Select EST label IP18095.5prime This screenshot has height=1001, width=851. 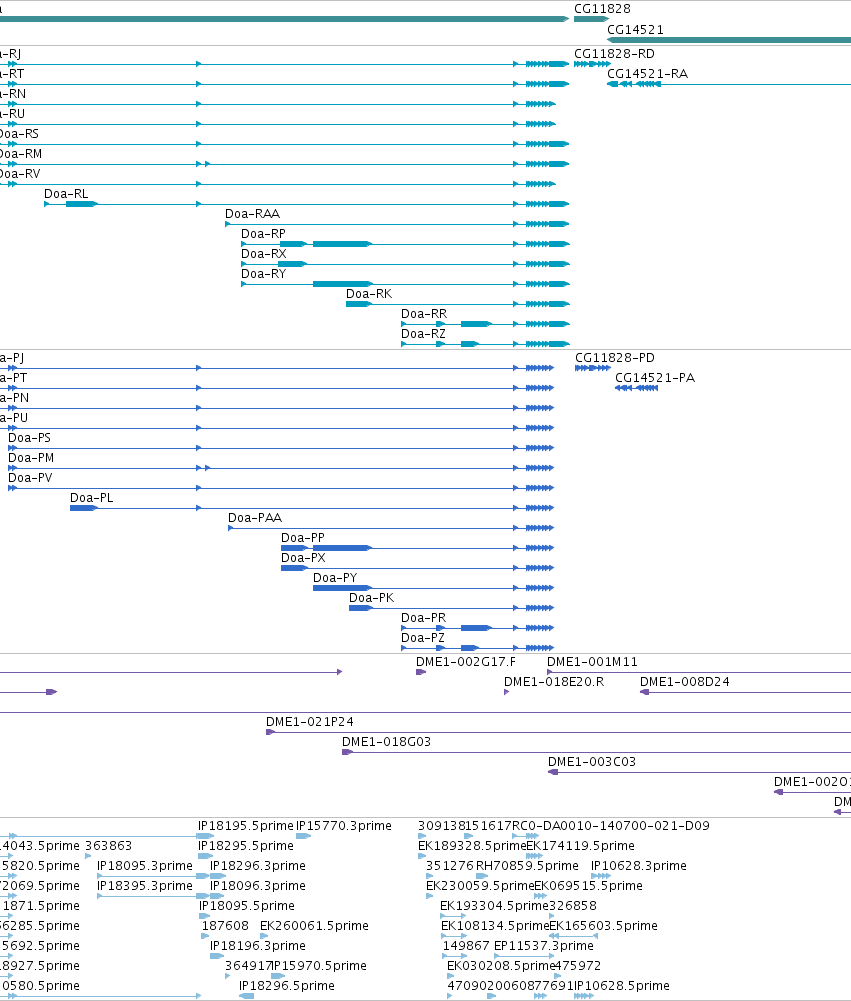click(x=246, y=906)
